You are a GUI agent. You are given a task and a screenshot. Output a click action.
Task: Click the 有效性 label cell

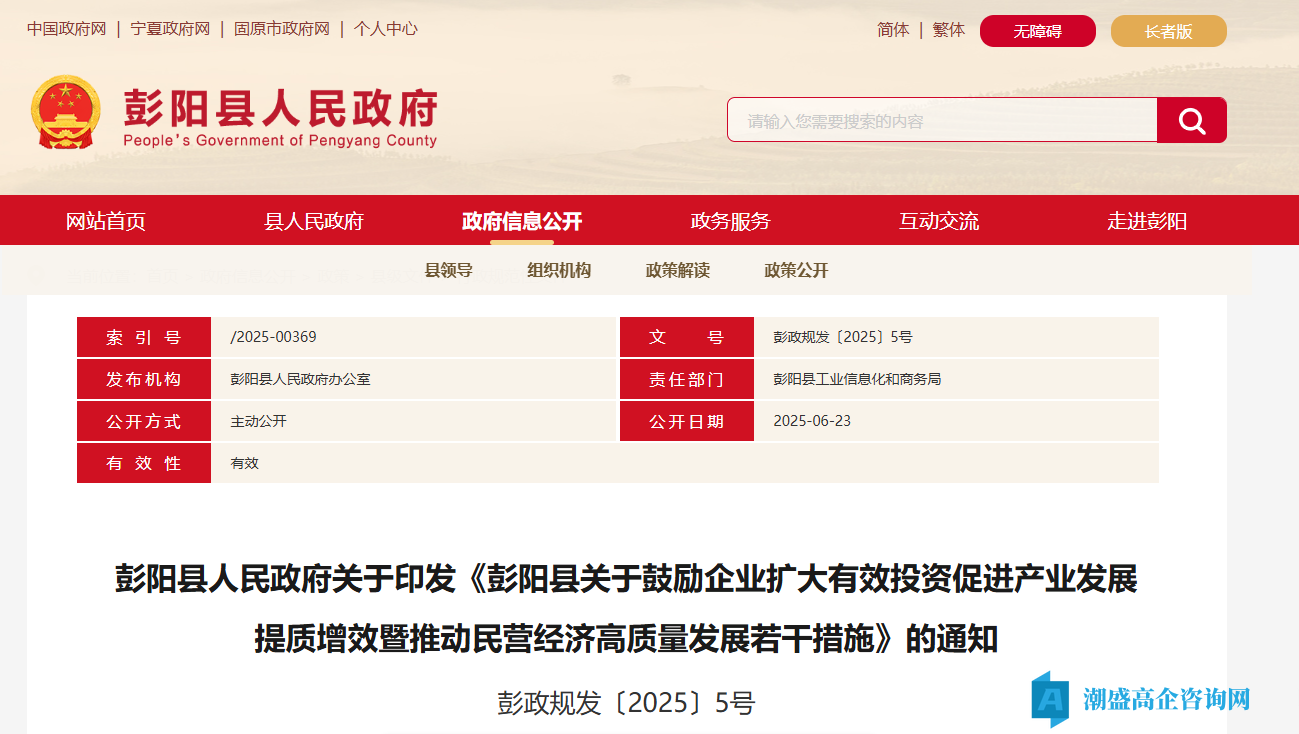[x=144, y=463]
